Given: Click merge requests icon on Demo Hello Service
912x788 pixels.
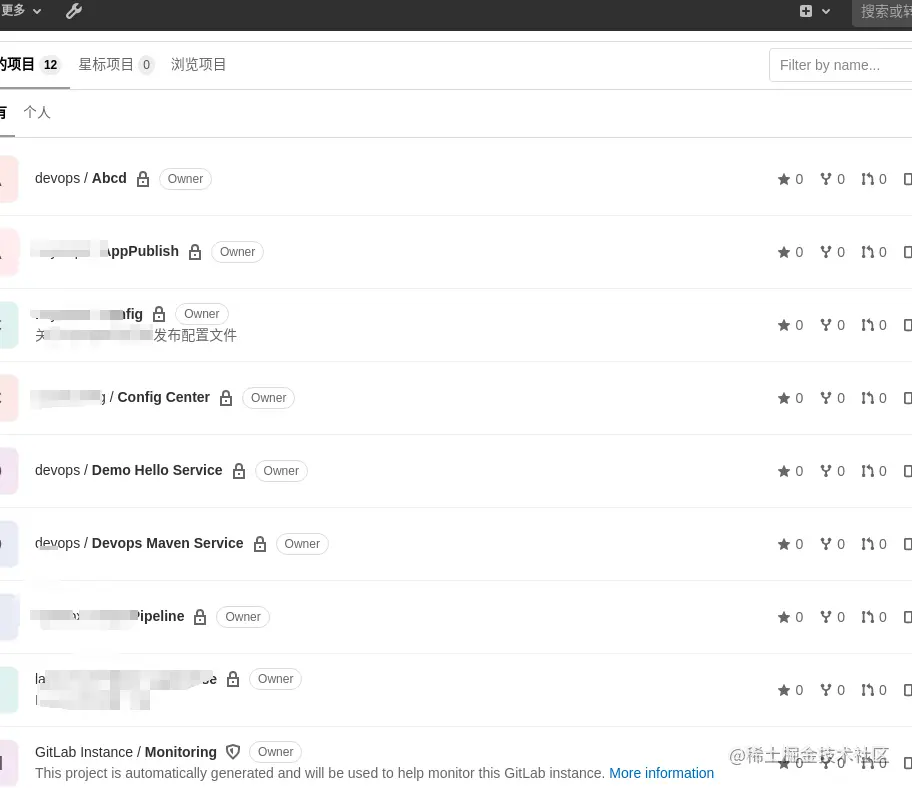Looking at the screenshot, I should (x=867, y=471).
